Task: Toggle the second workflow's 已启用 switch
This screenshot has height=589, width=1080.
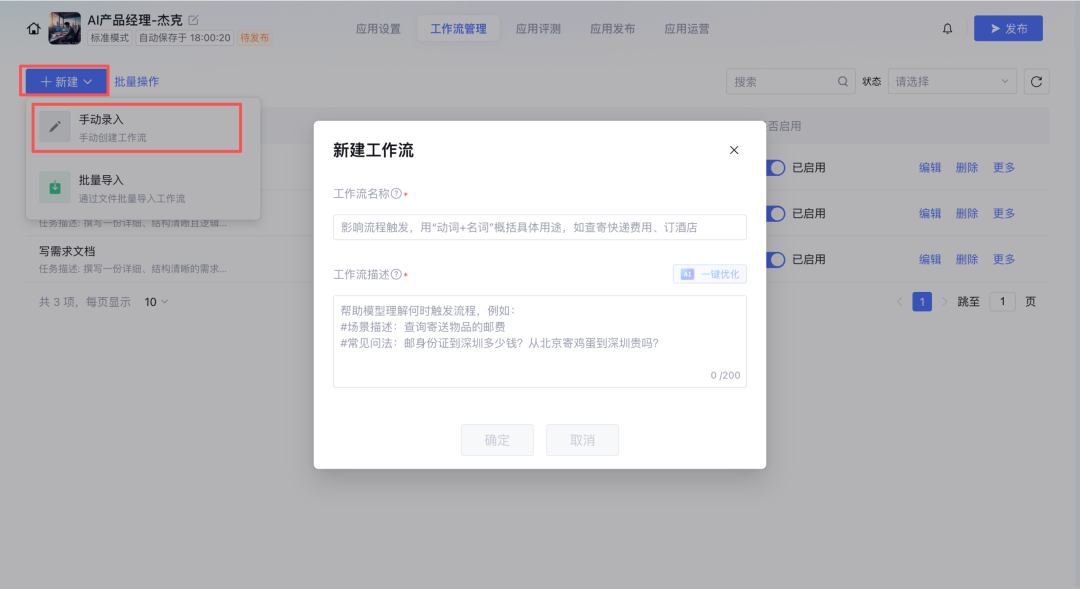Action: coord(775,213)
